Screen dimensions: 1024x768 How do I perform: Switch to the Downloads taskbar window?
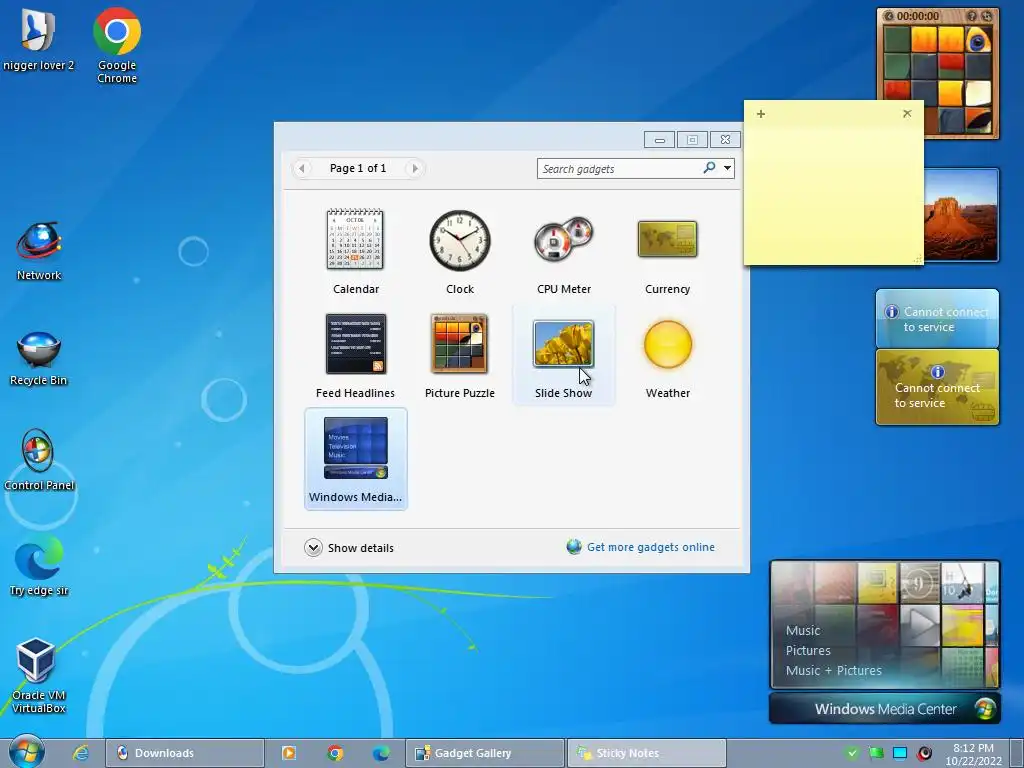pyautogui.click(x=185, y=753)
